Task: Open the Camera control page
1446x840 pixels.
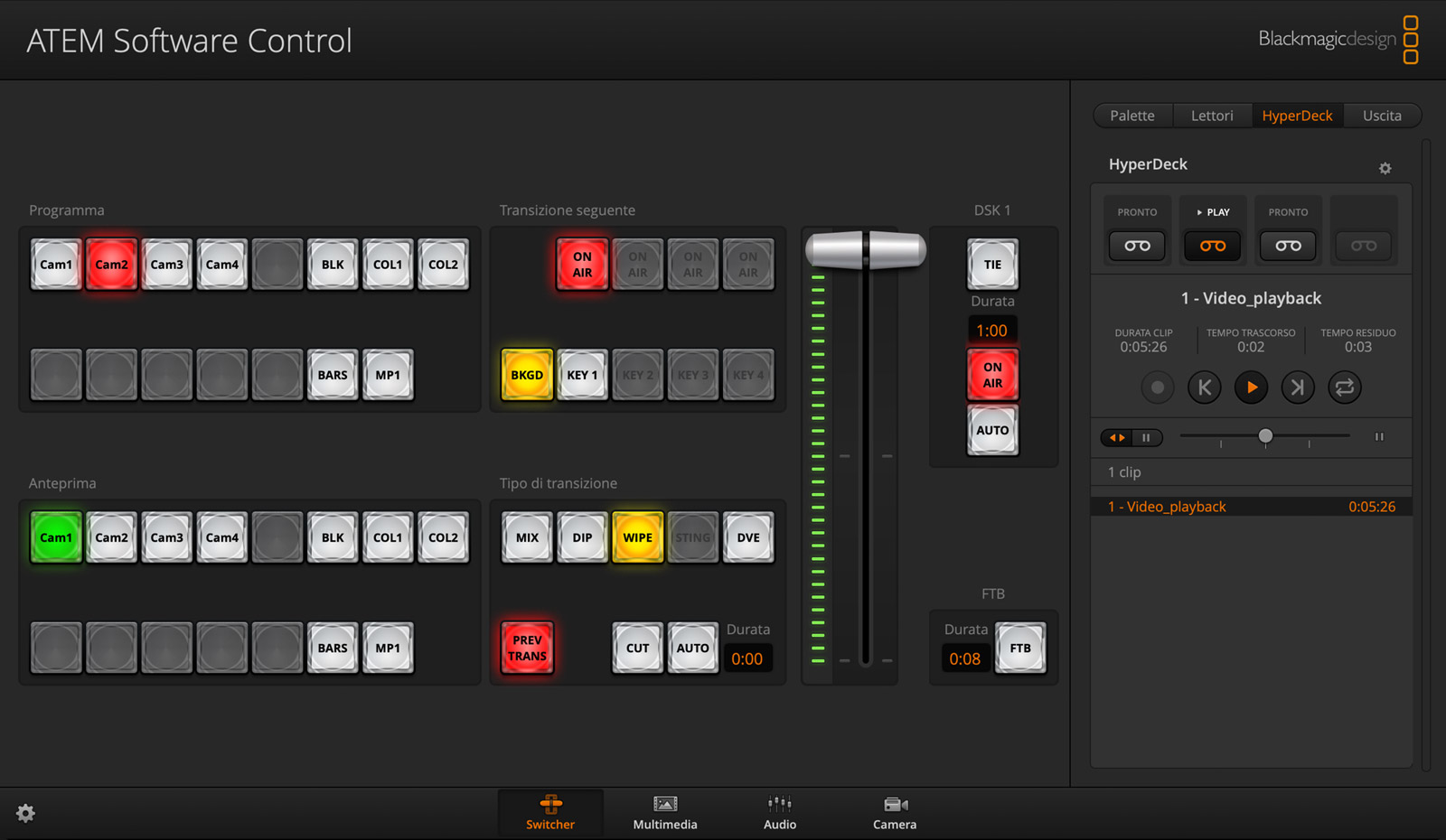Action: pyautogui.click(x=894, y=811)
